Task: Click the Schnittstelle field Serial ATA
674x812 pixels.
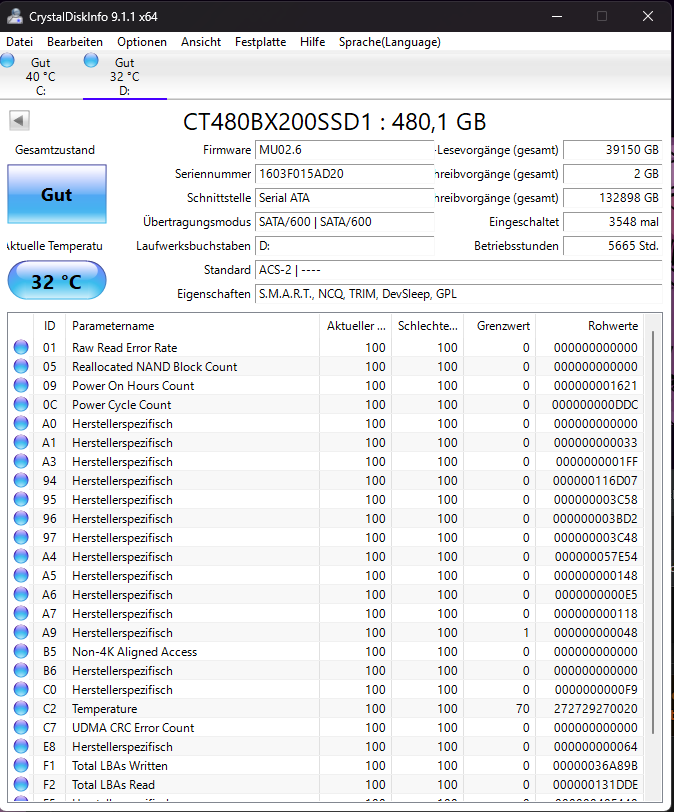Action: [x=344, y=198]
